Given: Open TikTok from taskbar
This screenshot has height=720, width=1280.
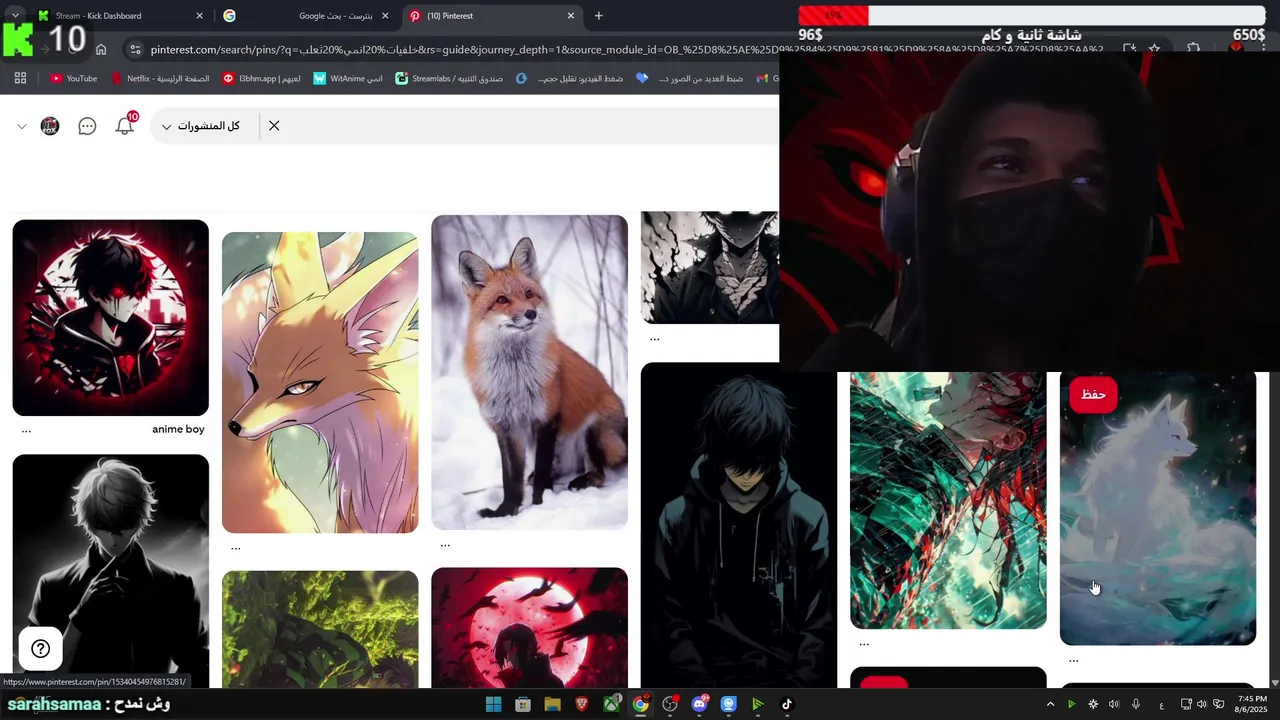Looking at the screenshot, I should 787,704.
